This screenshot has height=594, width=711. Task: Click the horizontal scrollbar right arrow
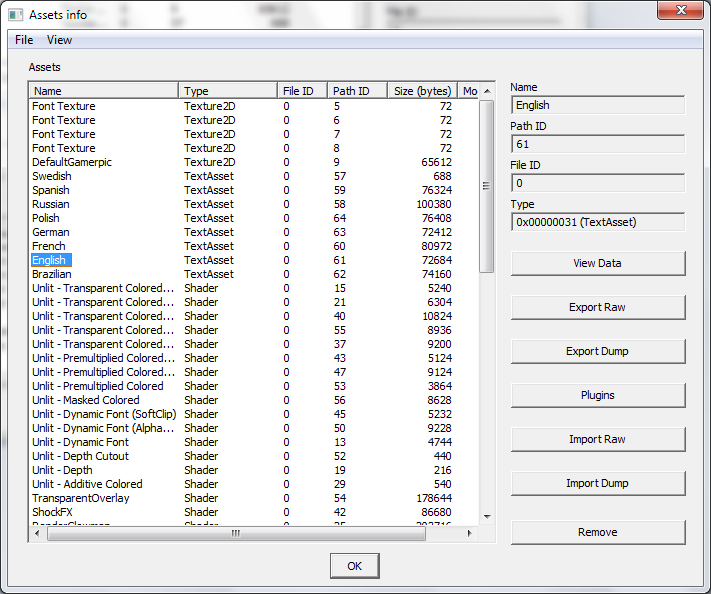[x=471, y=534]
